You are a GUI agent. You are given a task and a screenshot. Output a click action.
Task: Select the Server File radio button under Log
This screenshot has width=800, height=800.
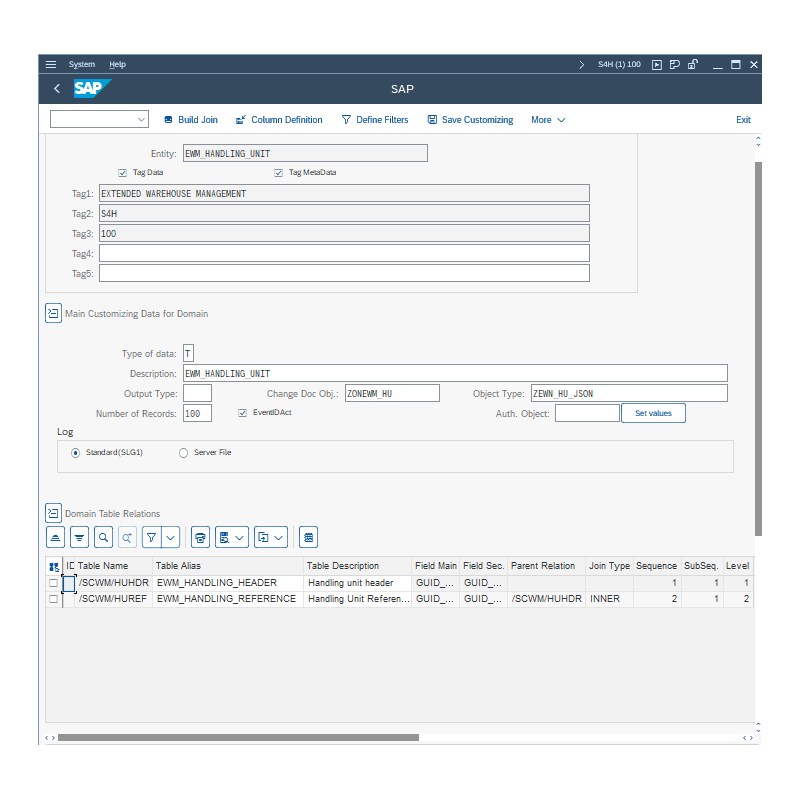point(182,452)
